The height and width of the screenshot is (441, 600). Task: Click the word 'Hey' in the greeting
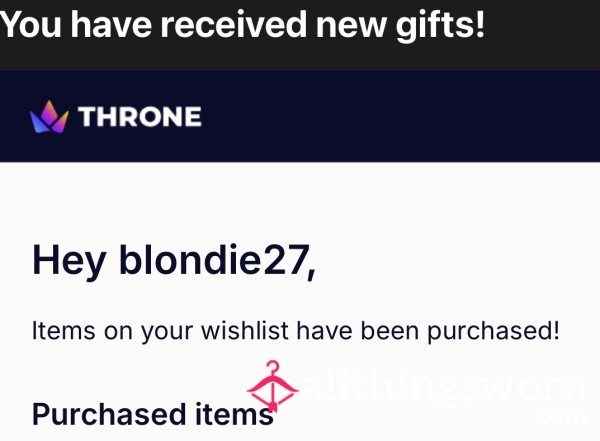point(69,262)
